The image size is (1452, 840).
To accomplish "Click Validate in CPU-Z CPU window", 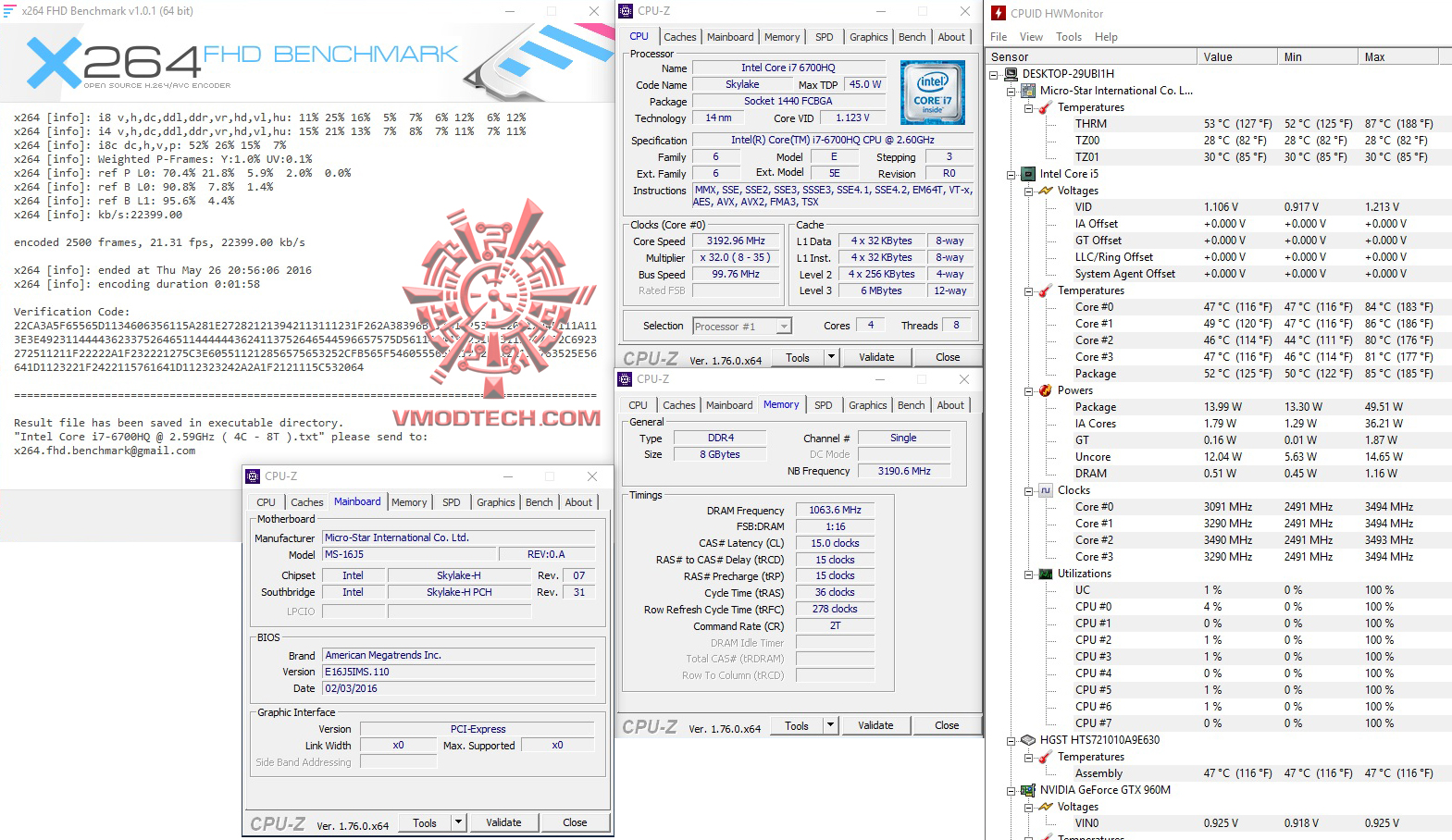I will 876,357.
